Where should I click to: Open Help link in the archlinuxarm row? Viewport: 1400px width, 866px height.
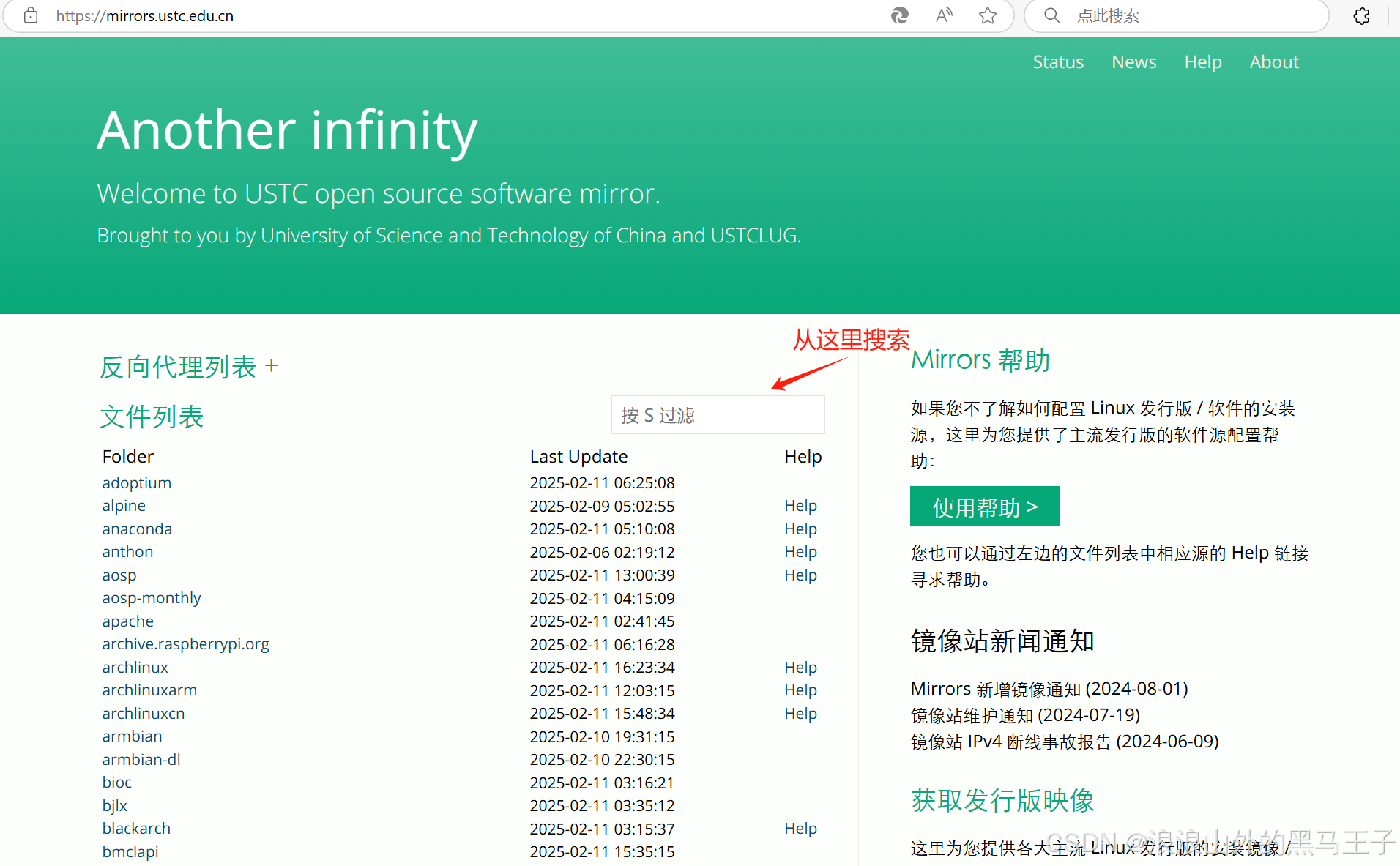click(800, 690)
